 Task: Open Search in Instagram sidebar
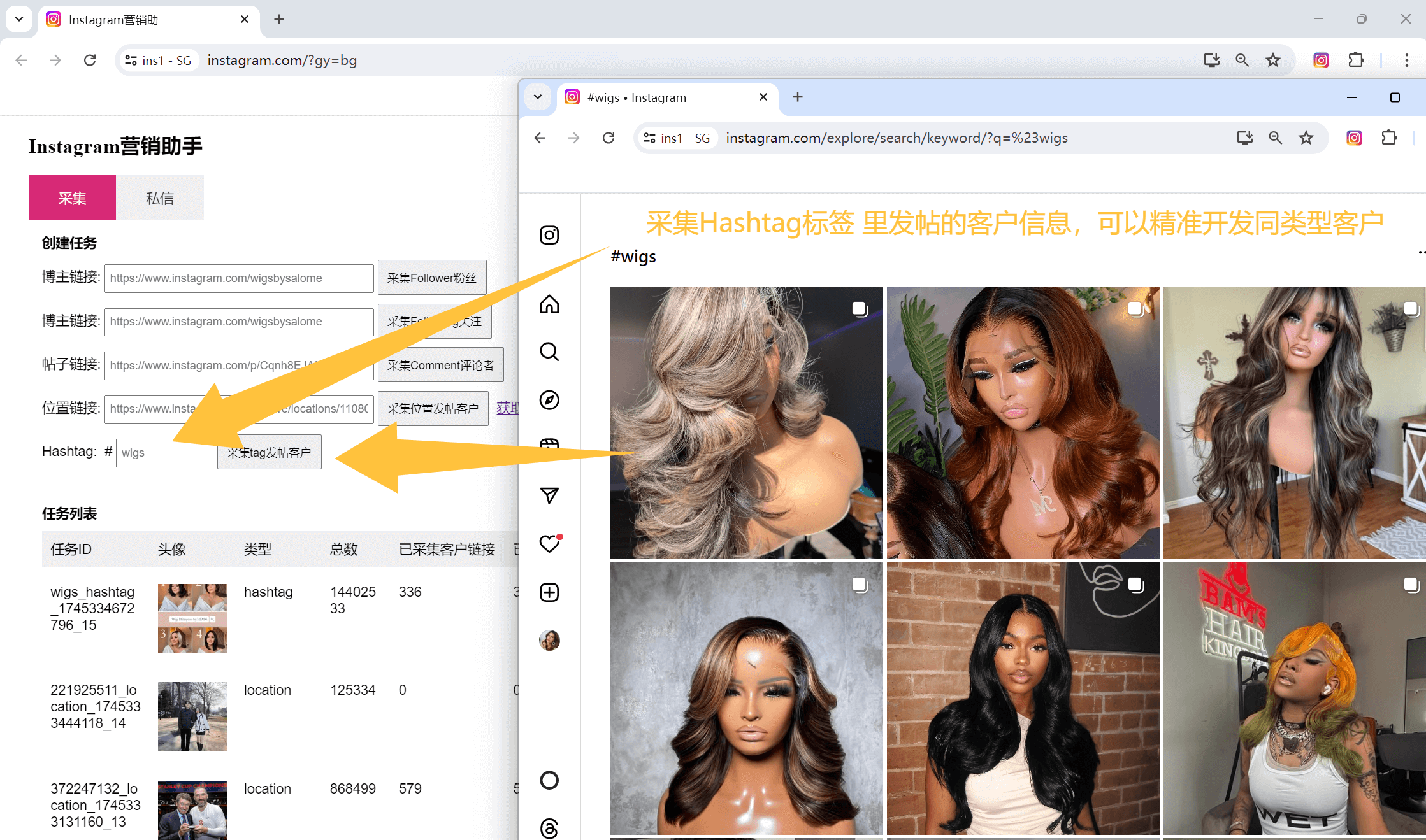click(x=549, y=352)
